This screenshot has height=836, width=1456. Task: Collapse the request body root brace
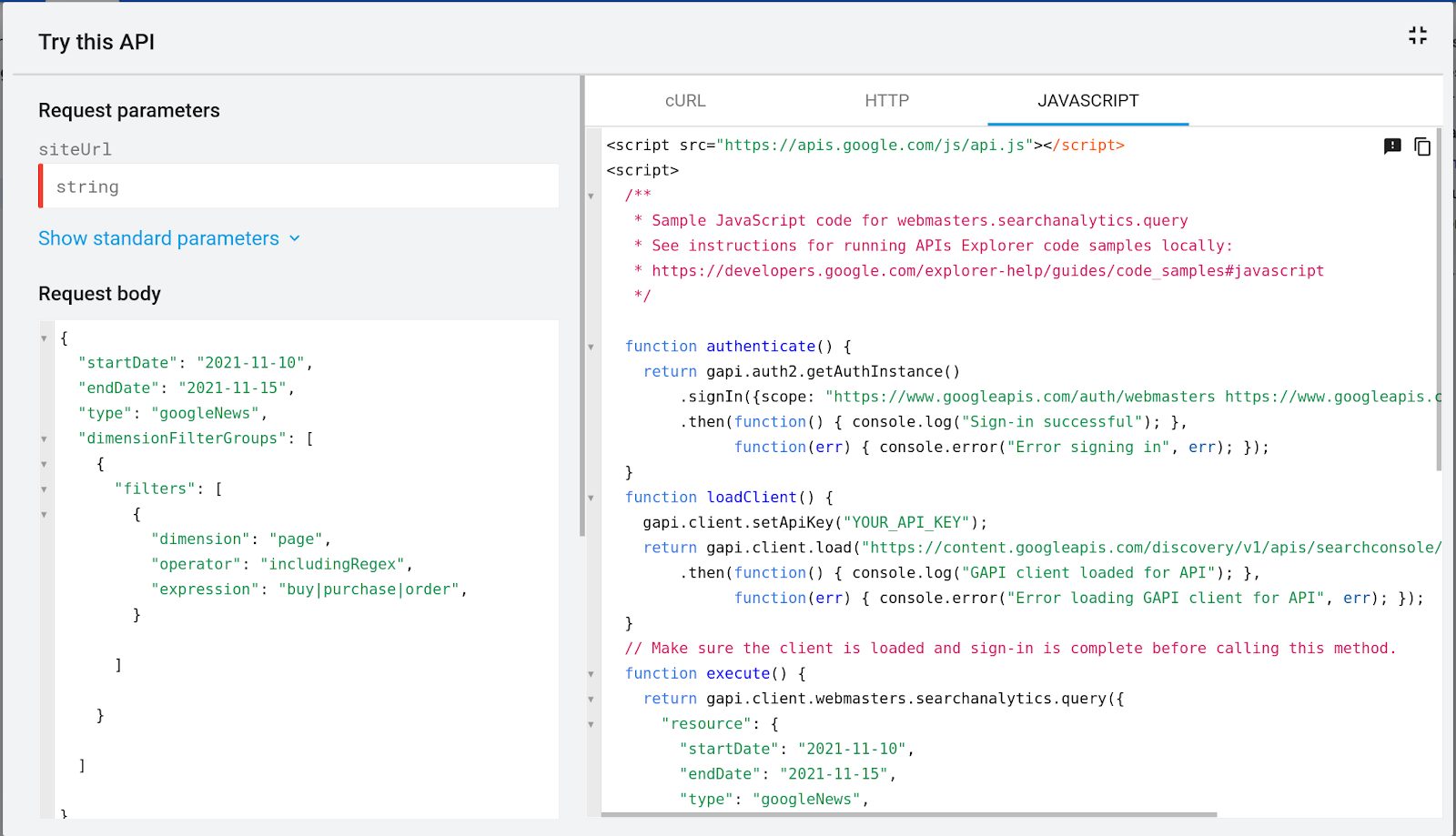[44, 338]
